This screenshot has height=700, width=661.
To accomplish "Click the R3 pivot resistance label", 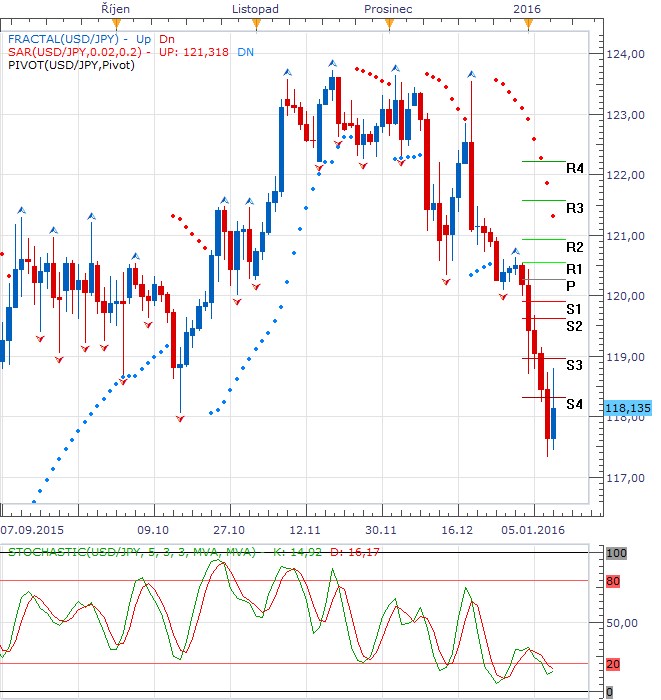I will (x=574, y=208).
